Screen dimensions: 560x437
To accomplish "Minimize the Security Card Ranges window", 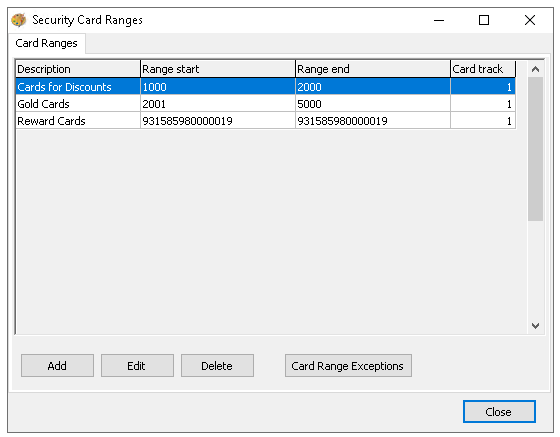I will (439, 20).
